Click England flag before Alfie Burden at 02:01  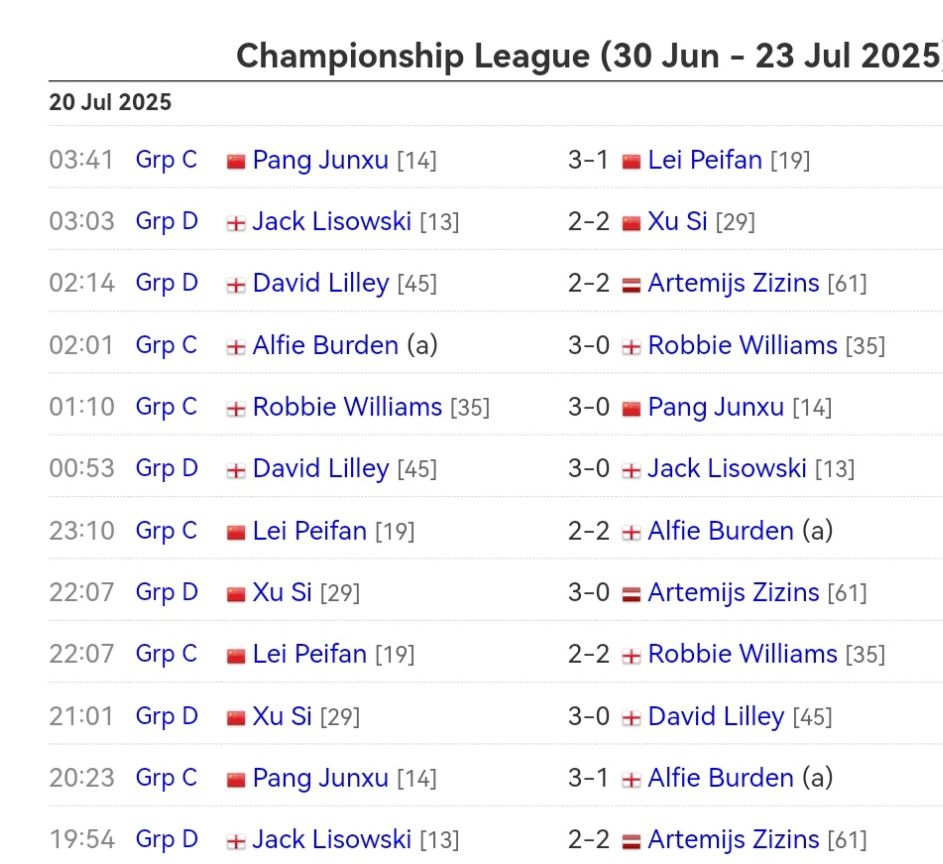[236, 347]
